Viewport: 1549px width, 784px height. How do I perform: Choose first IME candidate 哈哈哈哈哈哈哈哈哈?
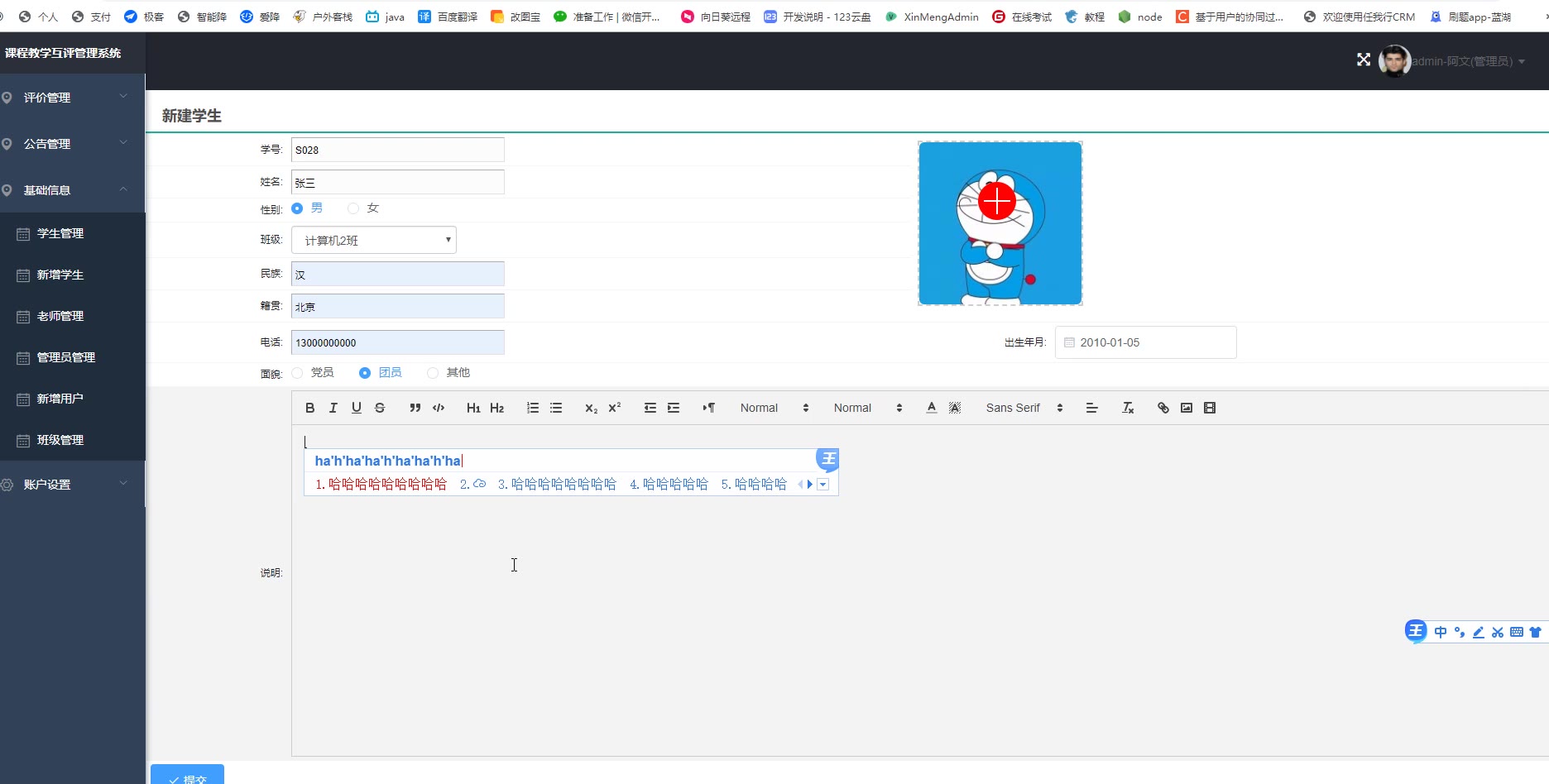(x=381, y=485)
